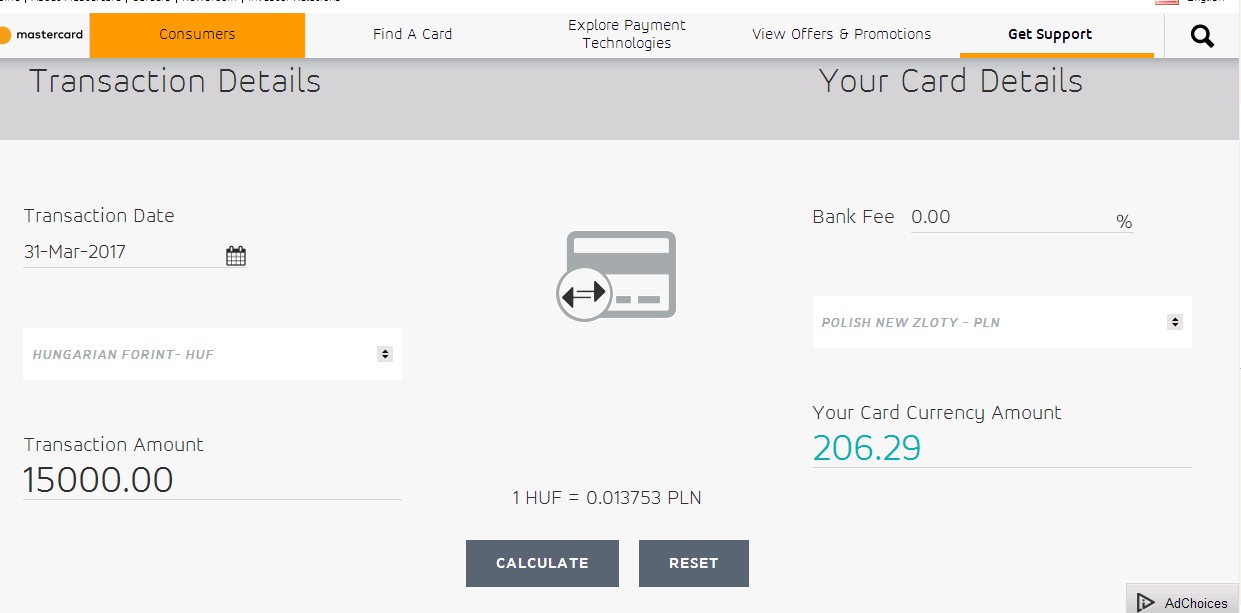Viewport: 1241px width, 613px height.
Task: Open the Get Support menu
Action: tap(1050, 35)
